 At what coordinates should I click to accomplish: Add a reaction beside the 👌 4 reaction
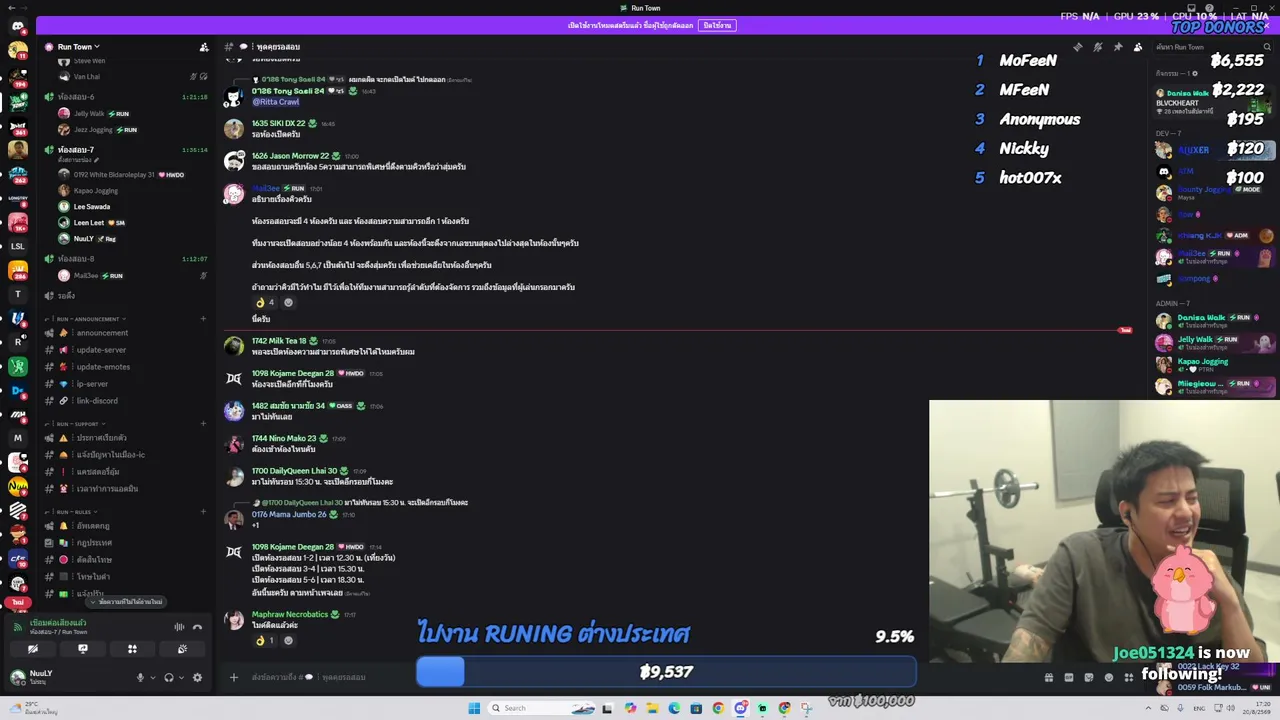pyautogui.click(x=288, y=302)
